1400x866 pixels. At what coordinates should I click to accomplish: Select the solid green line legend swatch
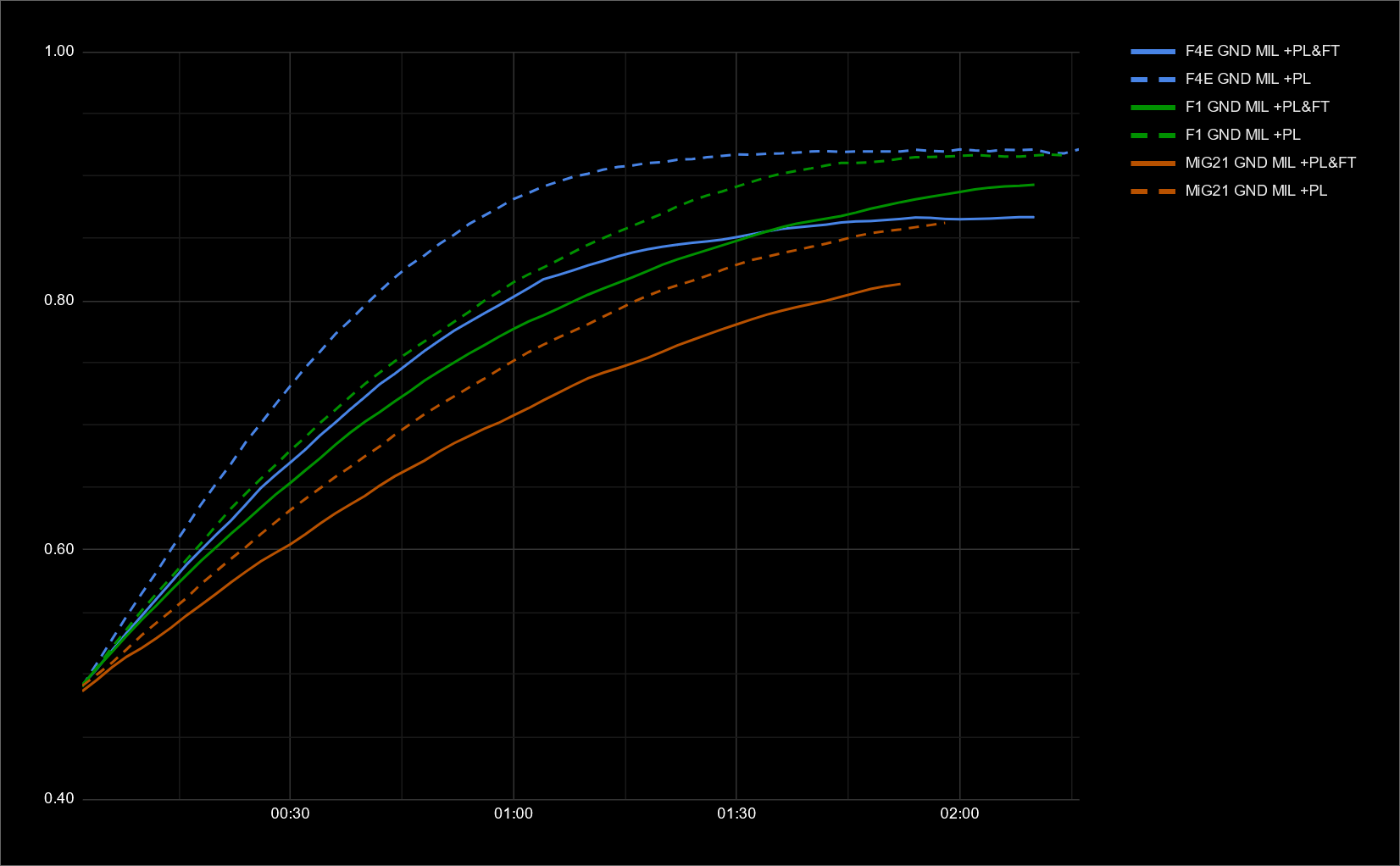click(x=1153, y=107)
